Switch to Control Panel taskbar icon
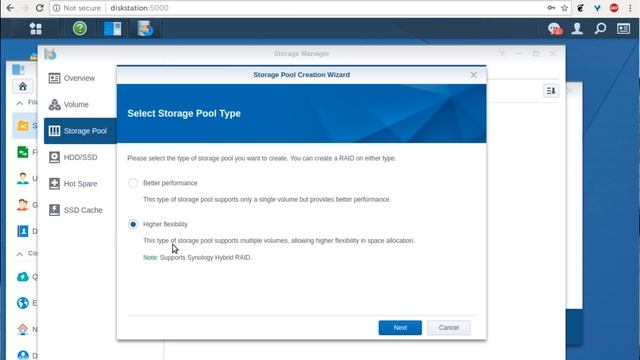This screenshot has width=640, height=360. 113,29
